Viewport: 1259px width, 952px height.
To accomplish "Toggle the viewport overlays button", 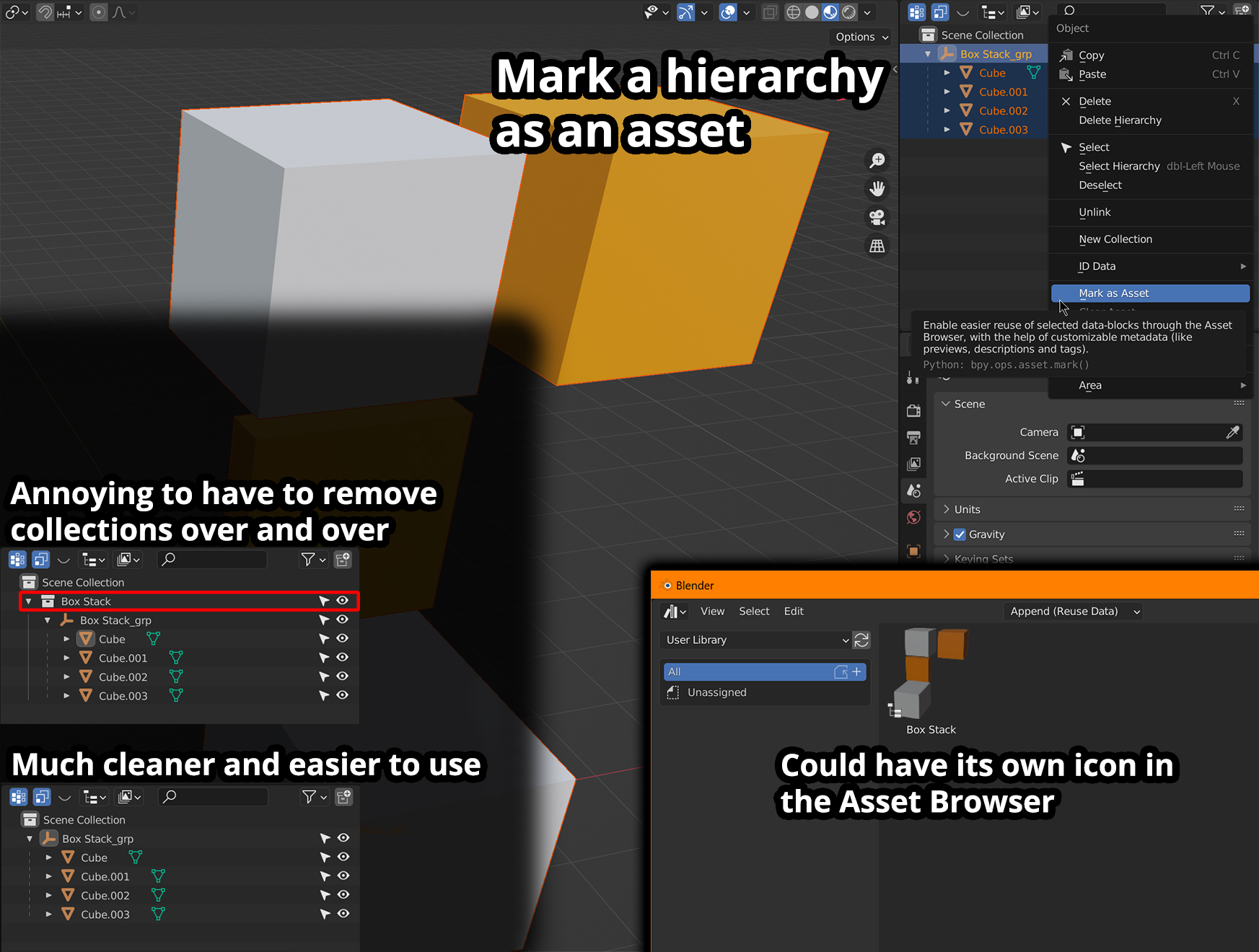I will coord(728,12).
